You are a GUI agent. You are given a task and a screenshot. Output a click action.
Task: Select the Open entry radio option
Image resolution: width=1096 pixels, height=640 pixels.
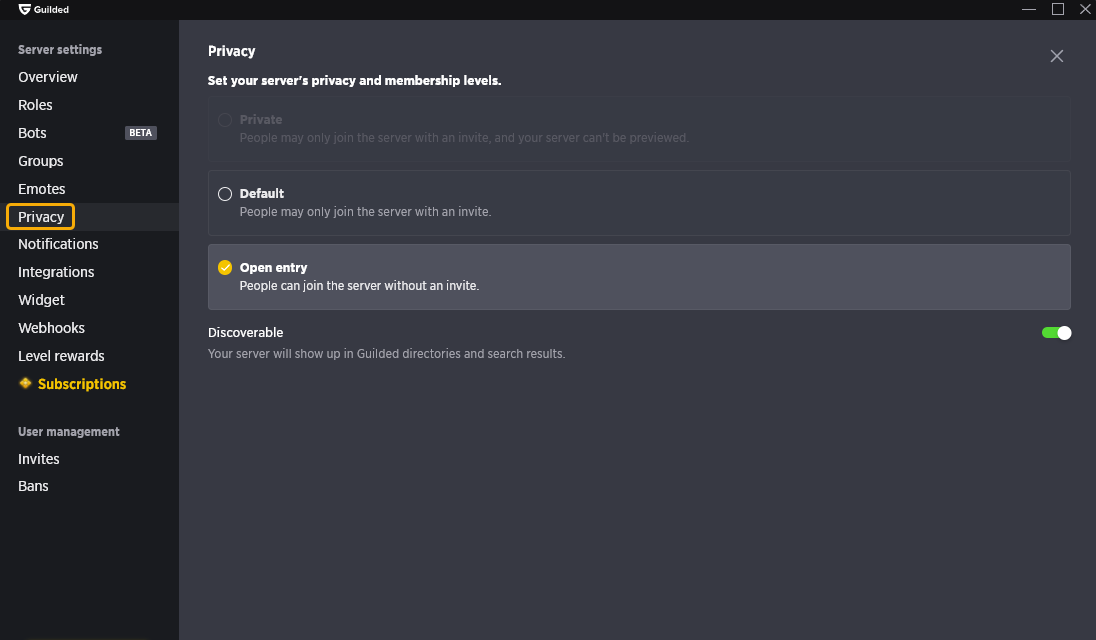point(225,268)
